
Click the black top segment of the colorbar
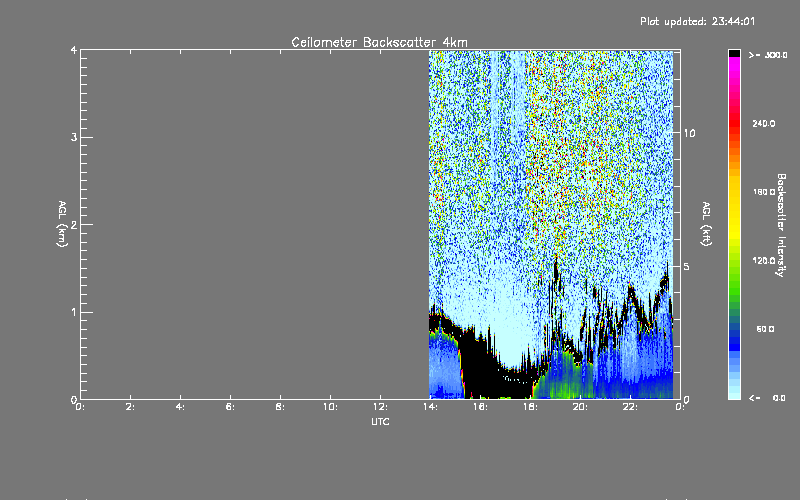click(734, 53)
